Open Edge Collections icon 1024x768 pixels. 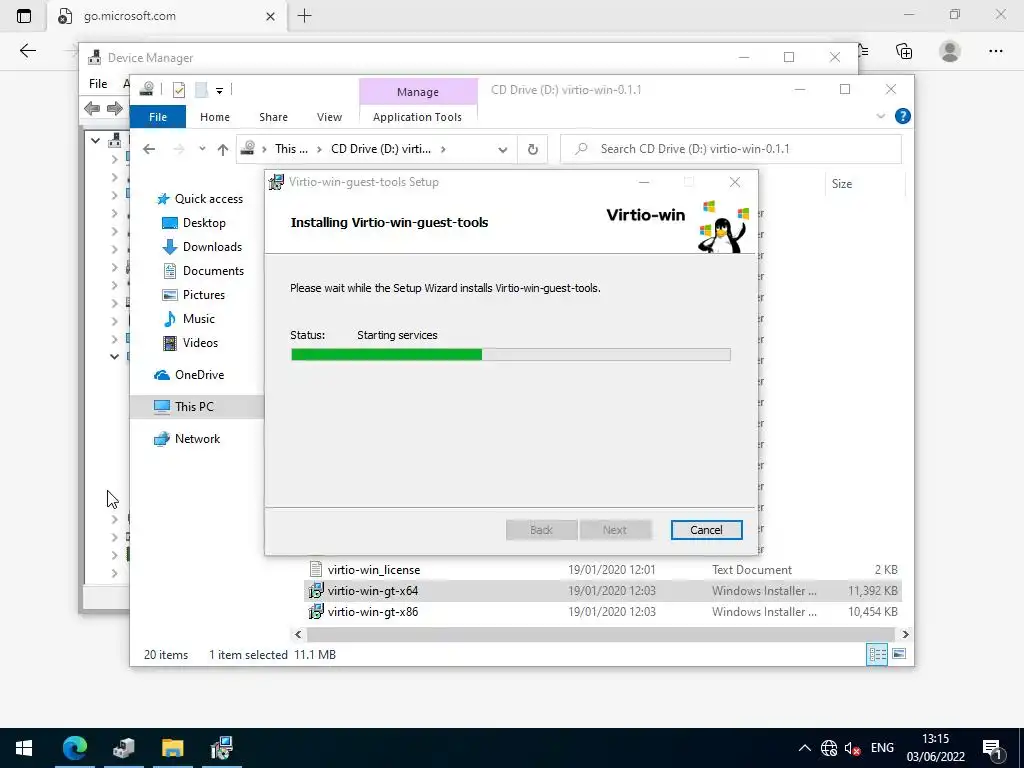(904, 51)
